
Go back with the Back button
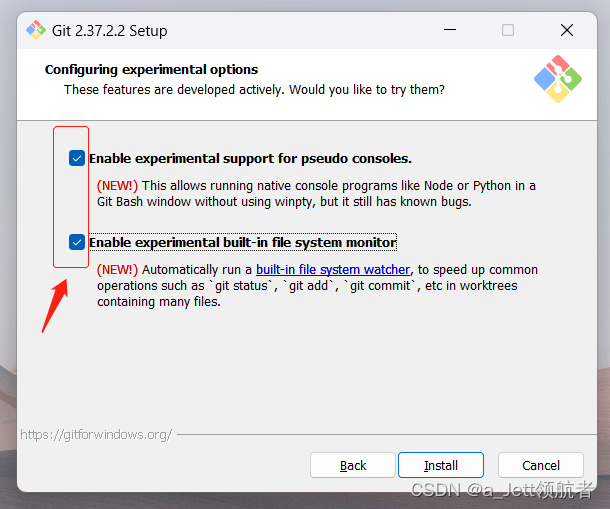click(353, 465)
